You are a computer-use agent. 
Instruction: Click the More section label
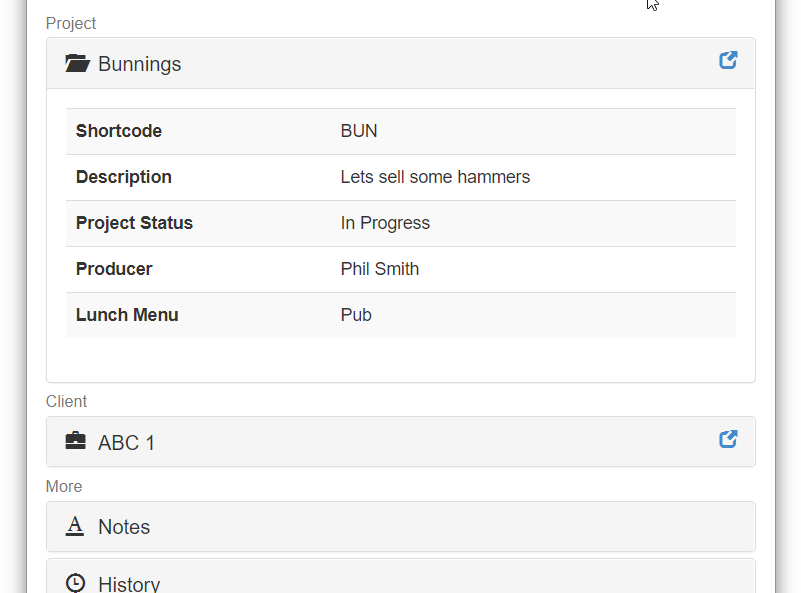[x=64, y=486]
